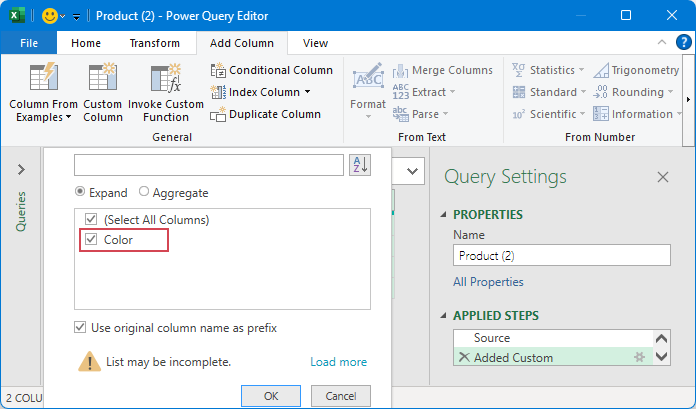Toggle the Select All Columns checkbox
The height and width of the screenshot is (409, 696).
[x=91, y=219]
